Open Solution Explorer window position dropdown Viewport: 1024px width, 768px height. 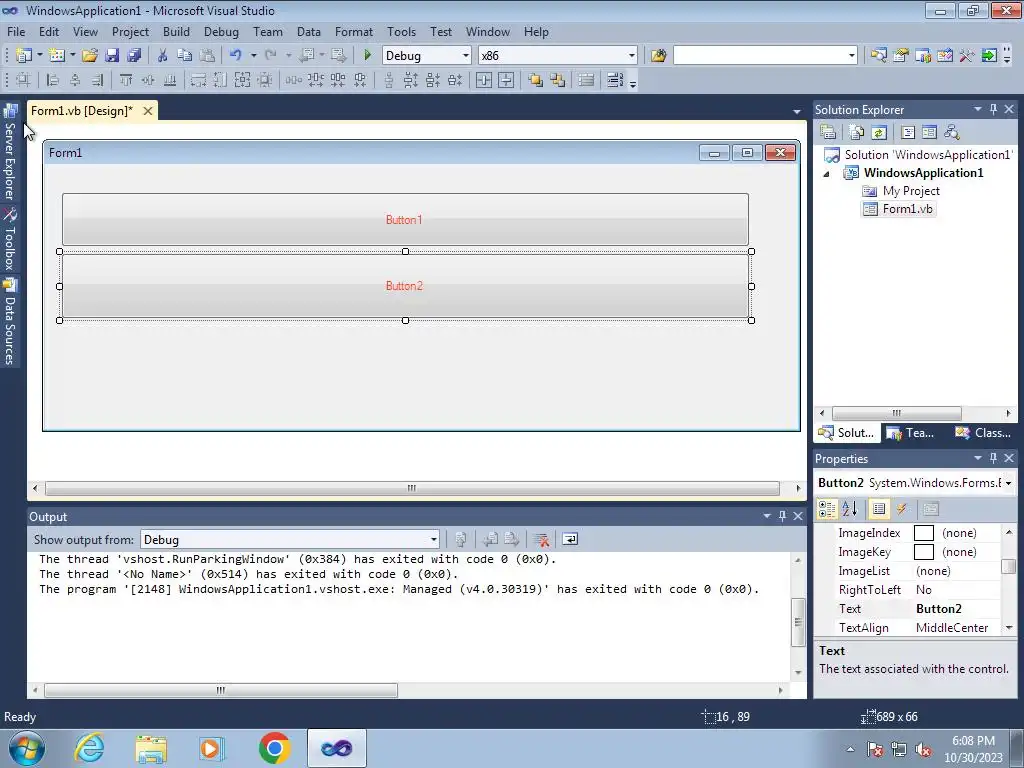(978, 110)
